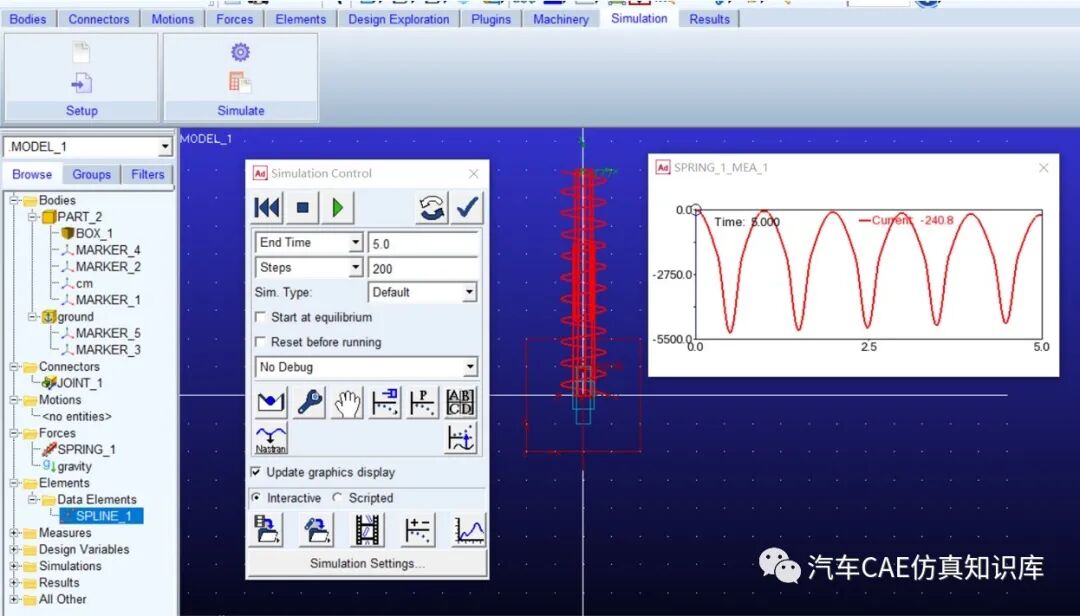Select the ground part in tree
This screenshot has width=1080, height=616.
(x=75, y=316)
